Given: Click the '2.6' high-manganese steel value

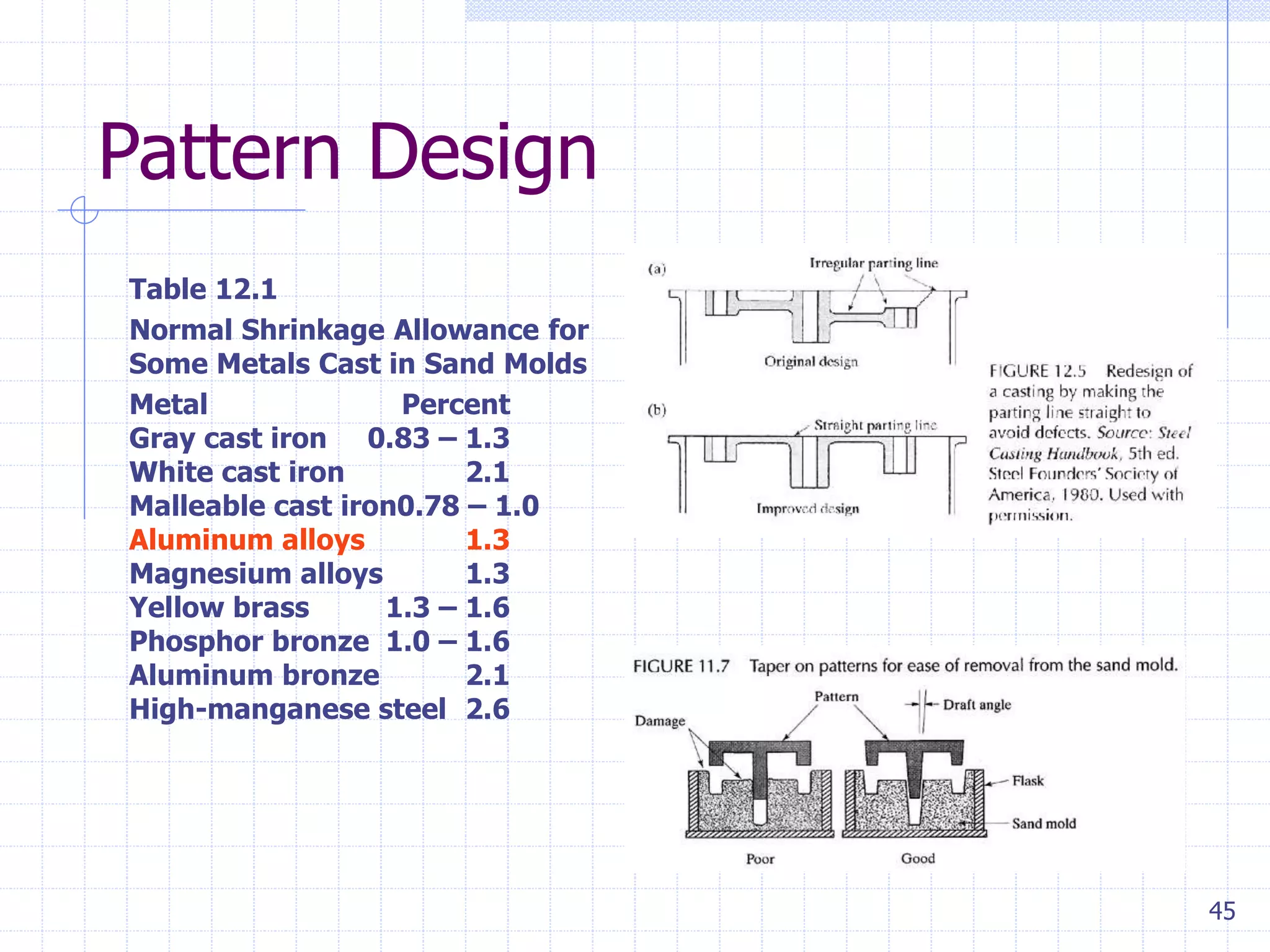Looking at the screenshot, I should click(x=488, y=710).
